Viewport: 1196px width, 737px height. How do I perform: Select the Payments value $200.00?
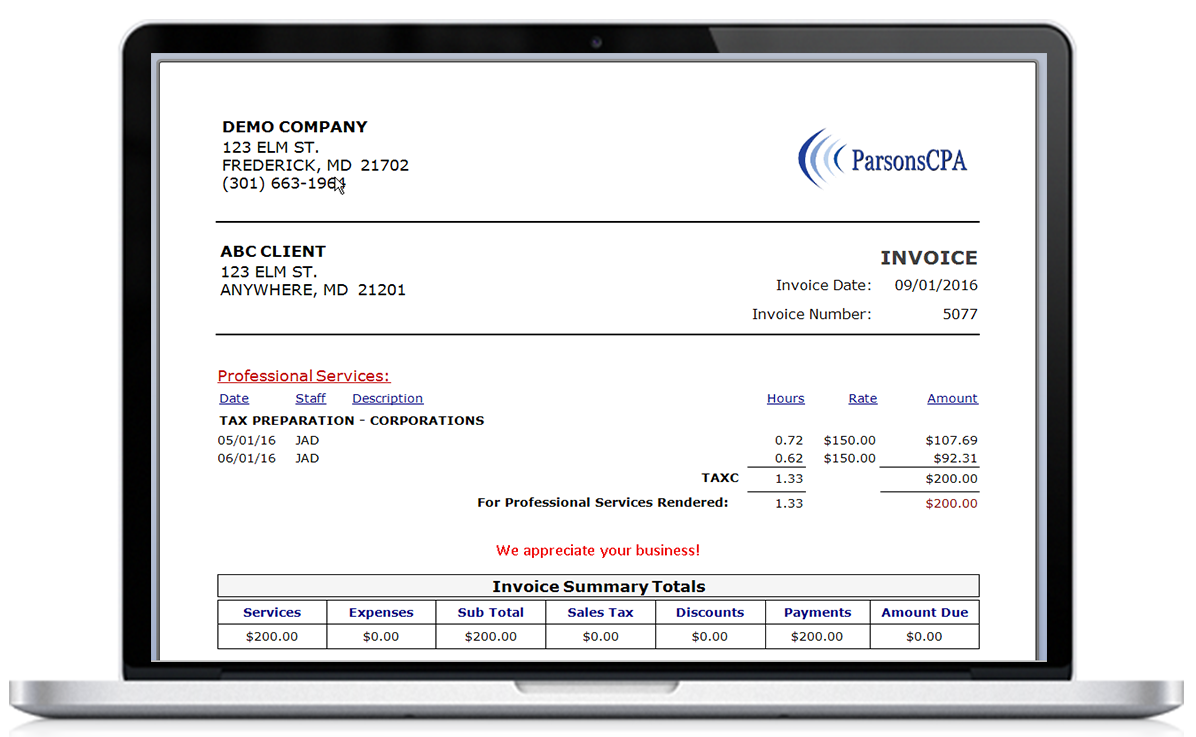click(817, 635)
